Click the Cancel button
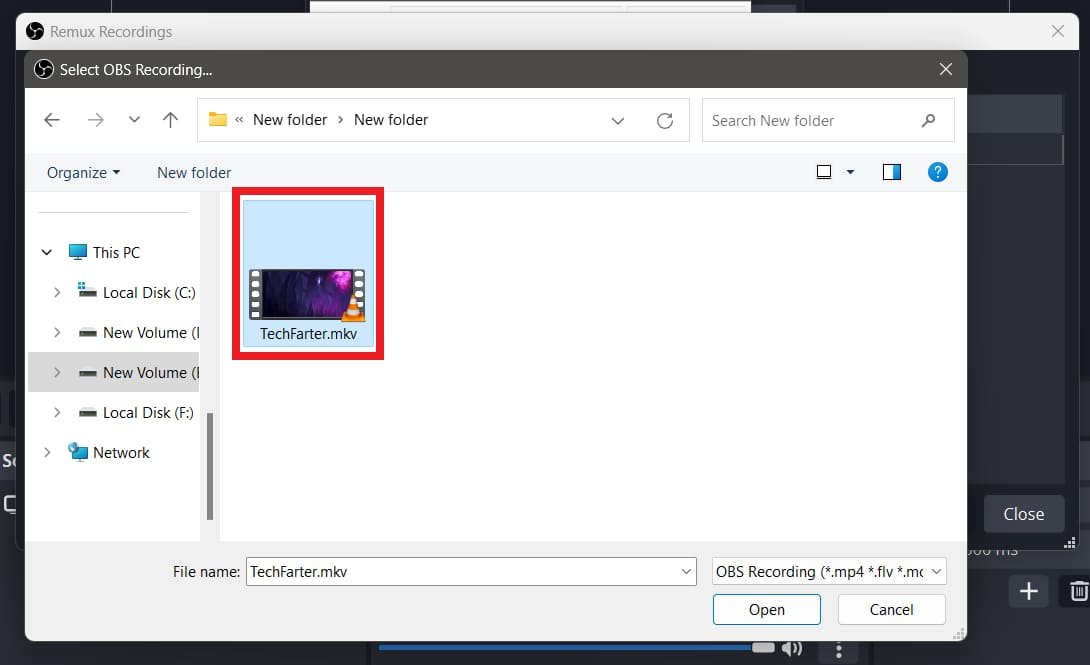Viewport: 1090px width, 665px height. (x=890, y=609)
